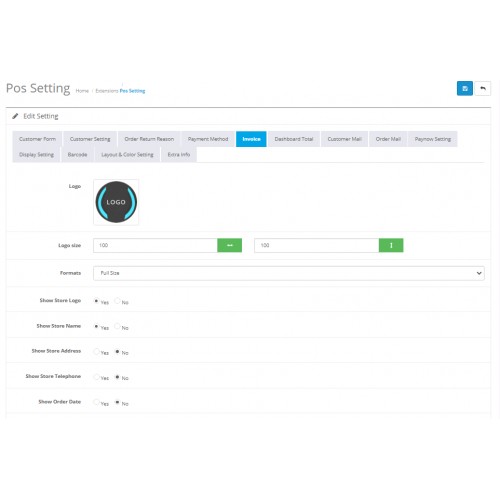Select No for Show Store Logo
500x500 pixels.
117,301
